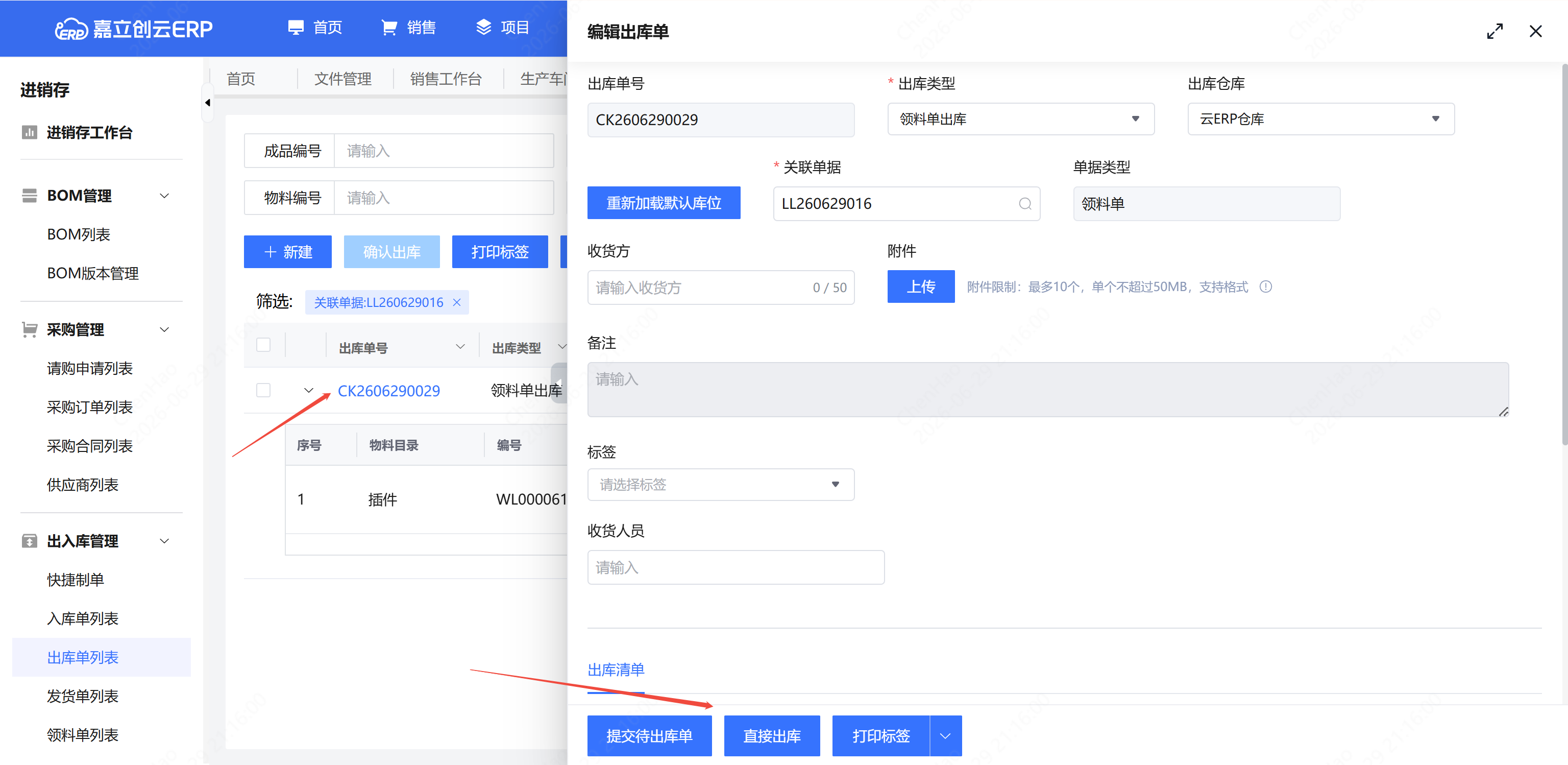Click the 备注 textarea

pos(1047,390)
